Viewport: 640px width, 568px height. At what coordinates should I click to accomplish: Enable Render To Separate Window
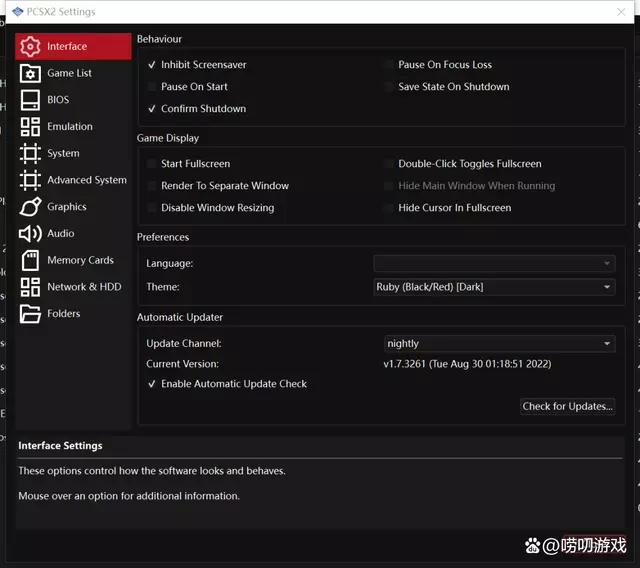pyautogui.click(x=152, y=186)
